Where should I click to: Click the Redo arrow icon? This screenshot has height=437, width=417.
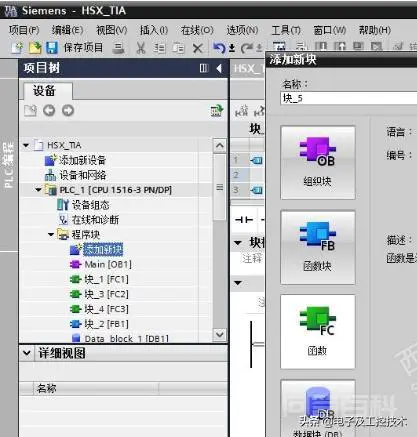pyautogui.click(x=247, y=48)
